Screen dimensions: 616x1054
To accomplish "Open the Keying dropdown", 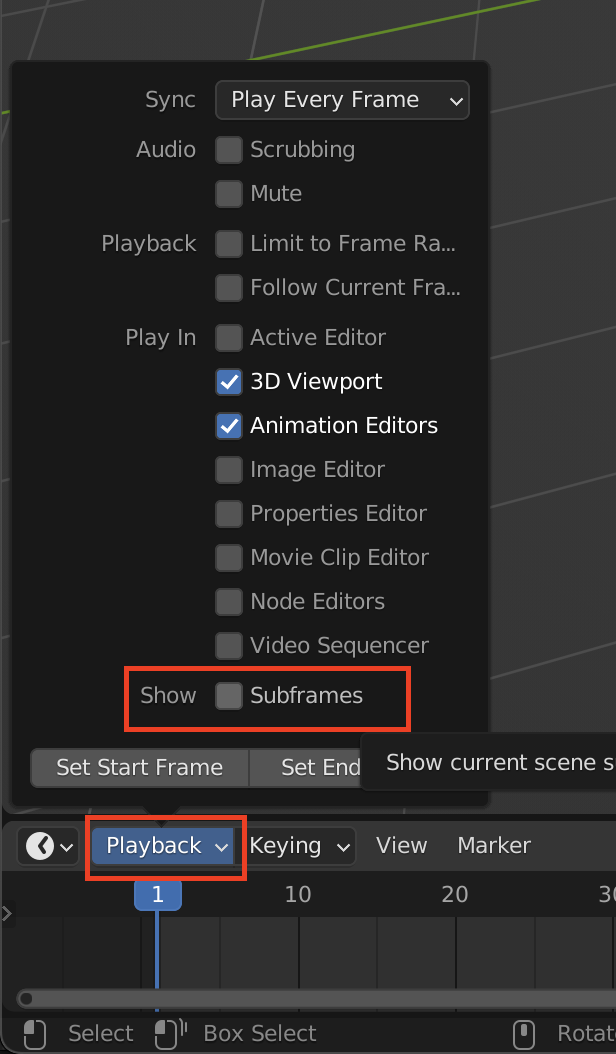I will (299, 846).
